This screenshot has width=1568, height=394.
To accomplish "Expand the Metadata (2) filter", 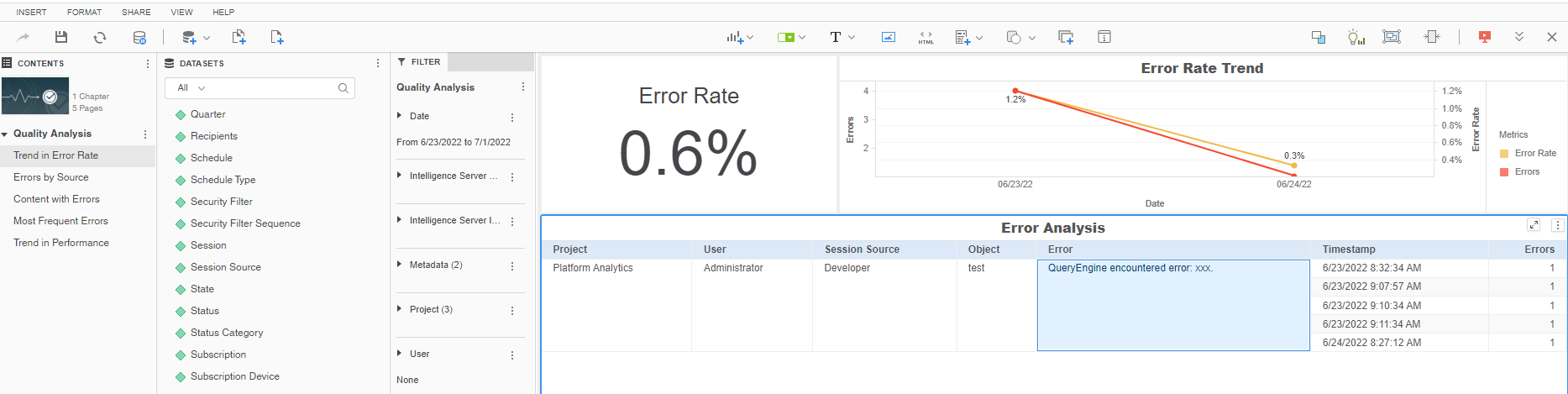I will 399,265.
